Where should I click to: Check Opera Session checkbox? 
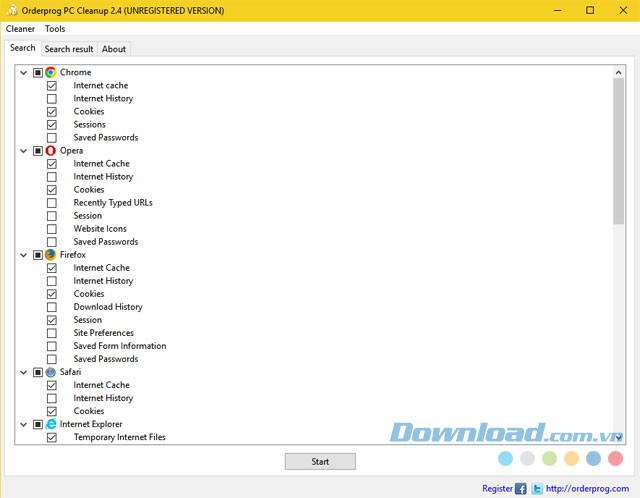click(x=52, y=216)
